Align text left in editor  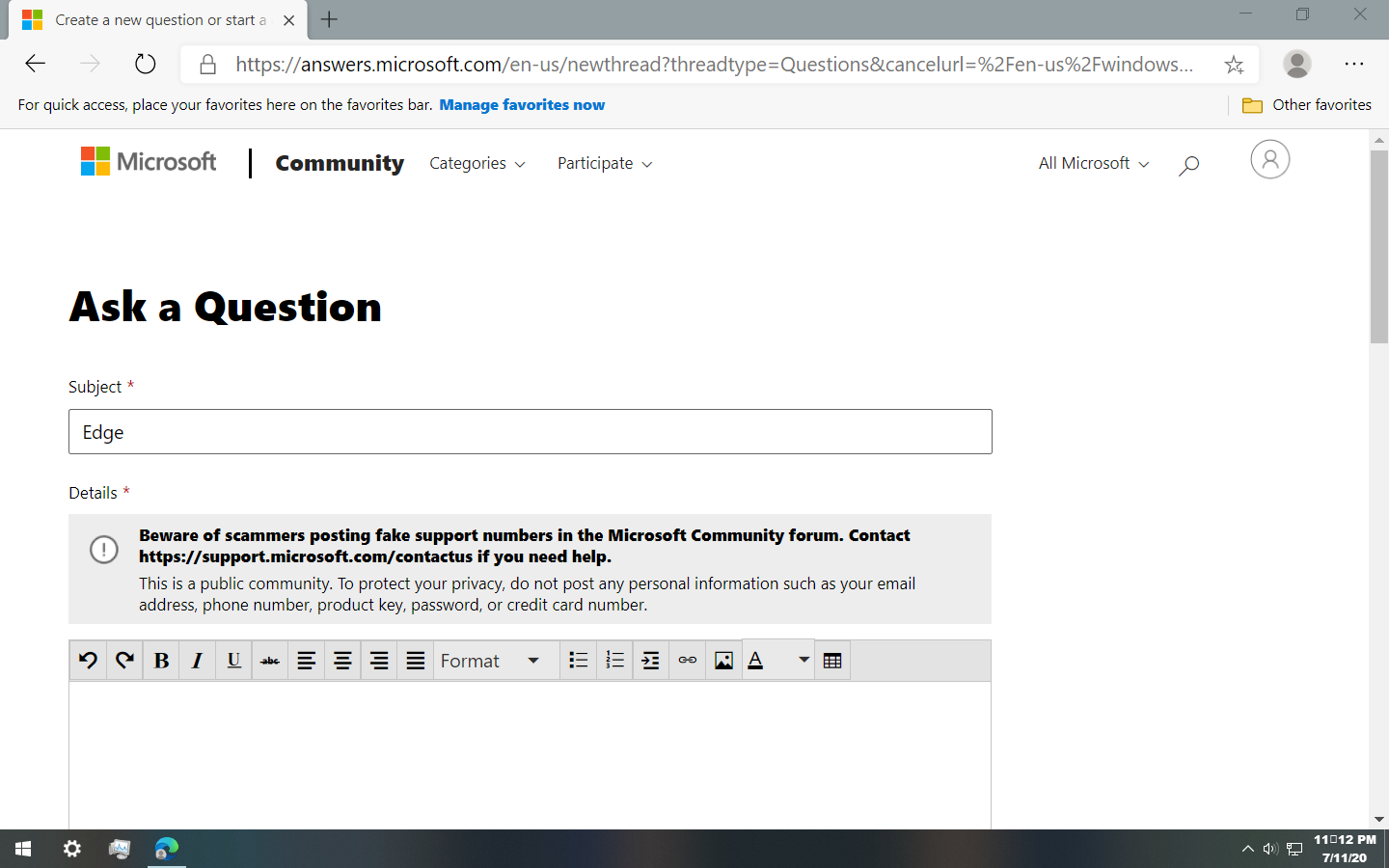pyautogui.click(x=306, y=661)
